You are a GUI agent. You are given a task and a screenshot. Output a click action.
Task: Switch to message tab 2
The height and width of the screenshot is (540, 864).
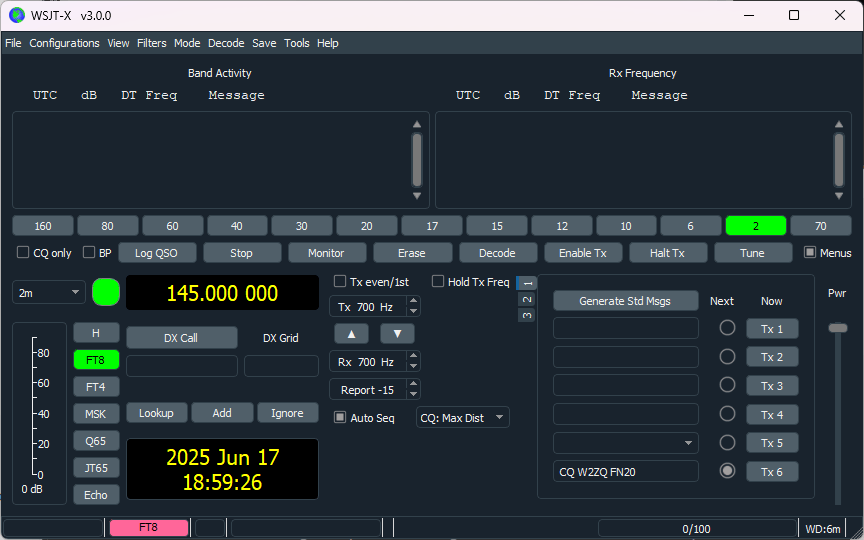527,299
